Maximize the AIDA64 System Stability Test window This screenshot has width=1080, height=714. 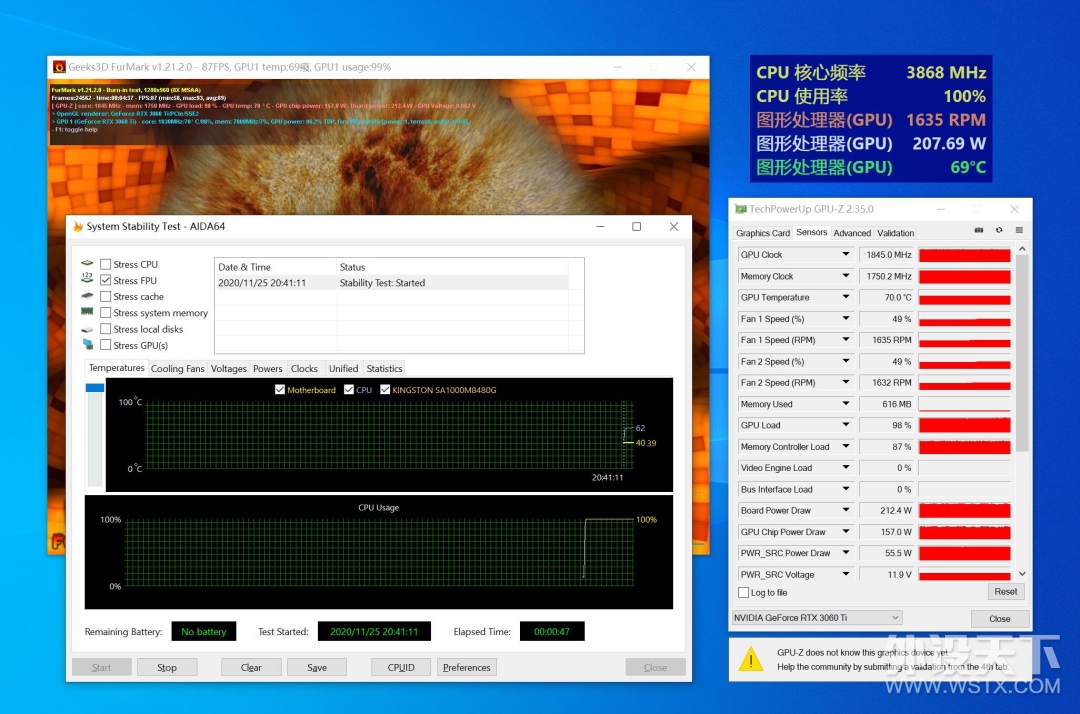pos(636,227)
